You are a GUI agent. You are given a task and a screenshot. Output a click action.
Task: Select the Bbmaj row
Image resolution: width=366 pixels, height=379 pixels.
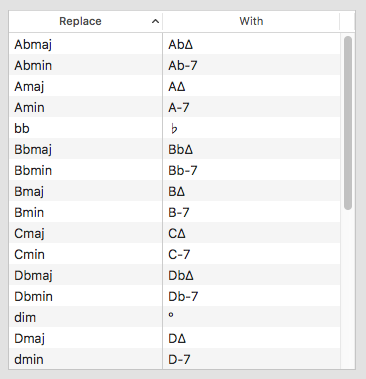[174, 149]
